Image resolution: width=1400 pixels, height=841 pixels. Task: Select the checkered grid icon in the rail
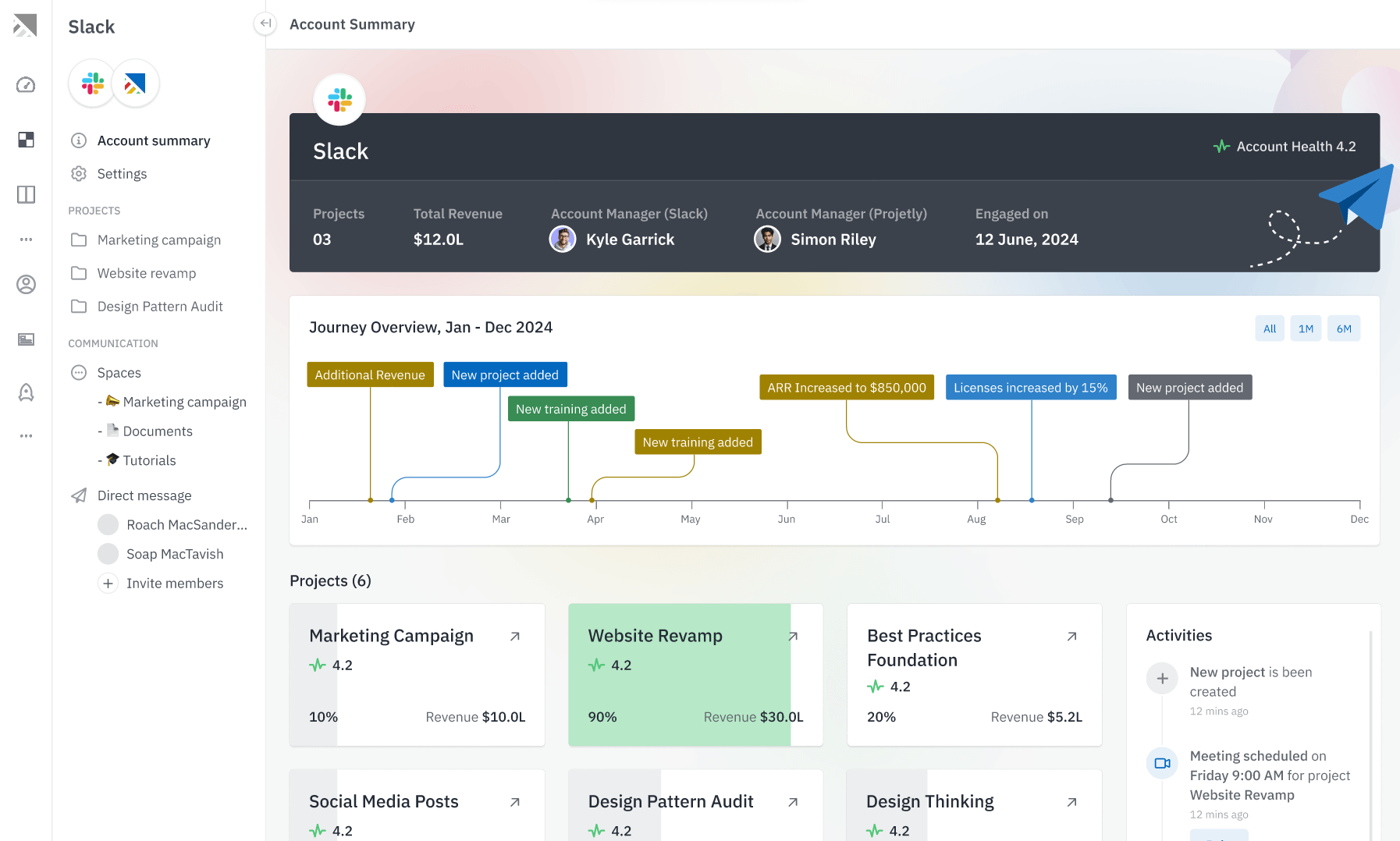point(26,140)
